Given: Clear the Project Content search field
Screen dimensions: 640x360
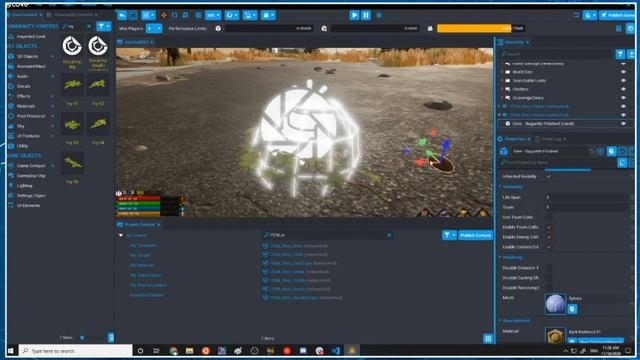Looking at the screenshot, I should [389, 235].
